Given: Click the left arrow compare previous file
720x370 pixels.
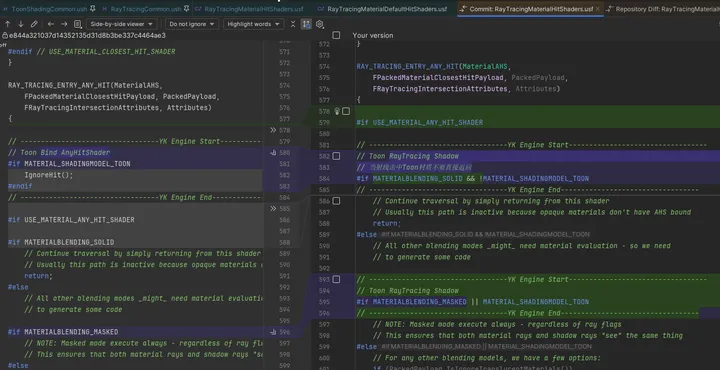Looking at the screenshot, I should [51, 24].
